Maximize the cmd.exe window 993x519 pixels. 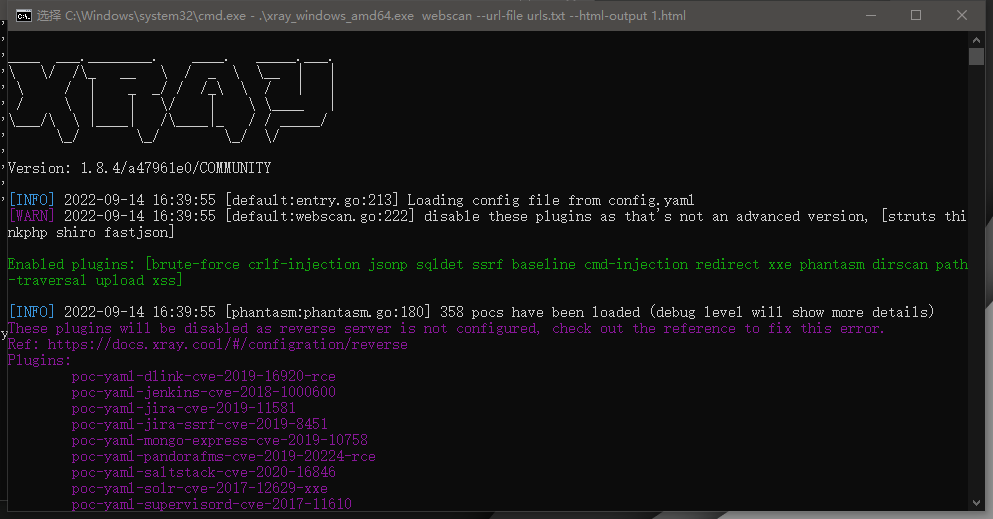tap(916, 15)
